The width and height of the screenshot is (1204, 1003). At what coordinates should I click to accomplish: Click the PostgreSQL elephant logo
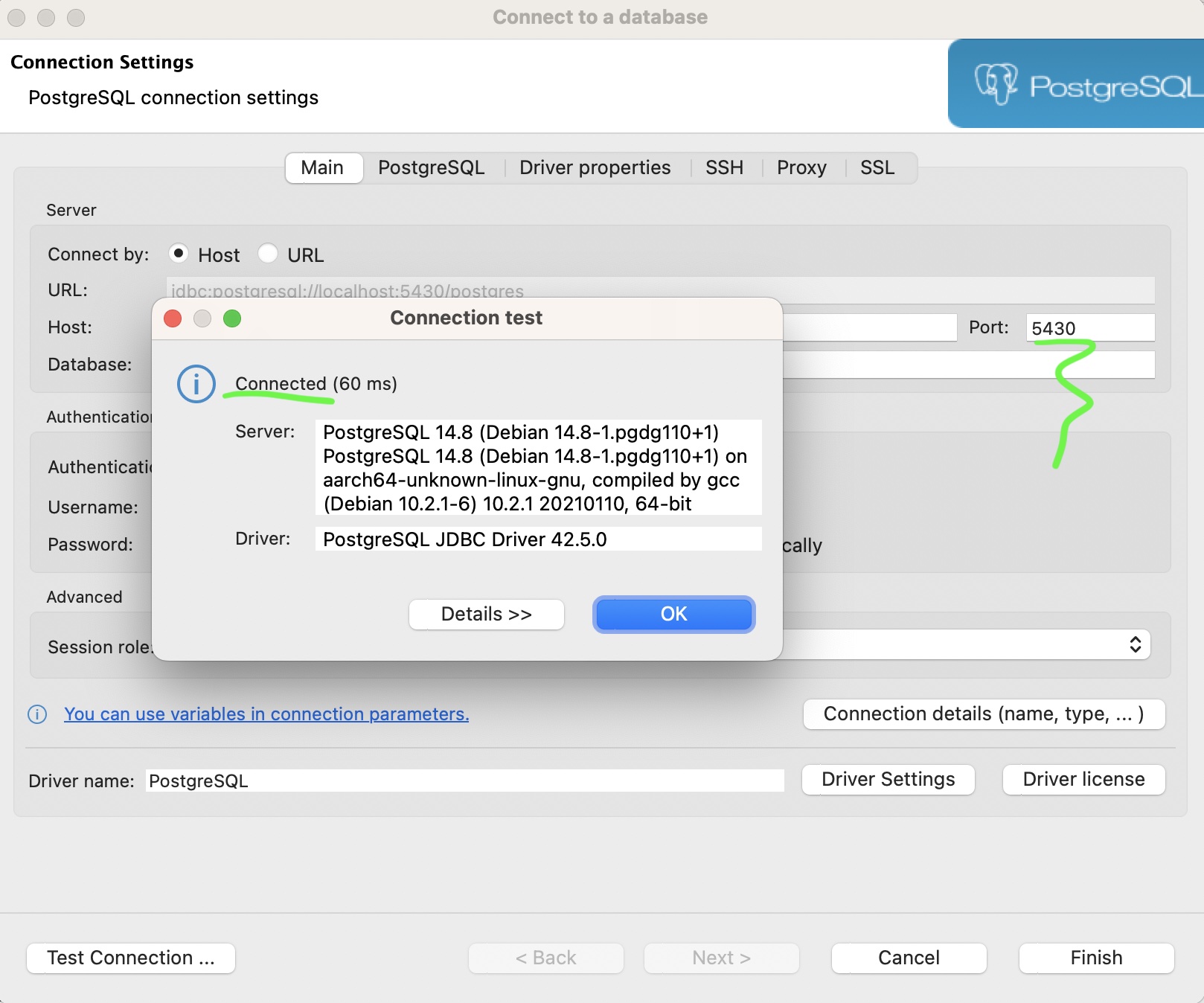996,84
